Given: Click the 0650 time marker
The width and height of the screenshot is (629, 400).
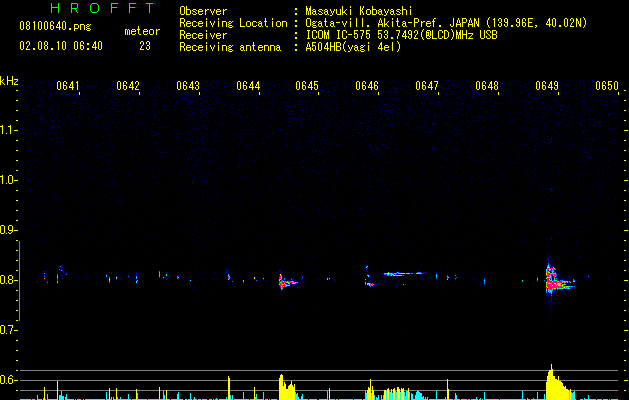Looking at the screenshot, I should pos(607,86).
